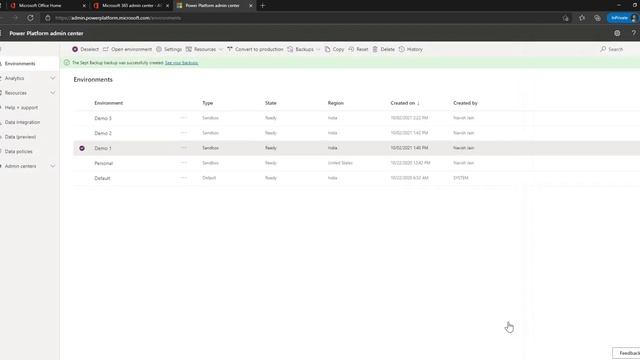This screenshot has width=640, height=360.
Task: Open the Backups dropdown menu
Action: click(x=304, y=49)
